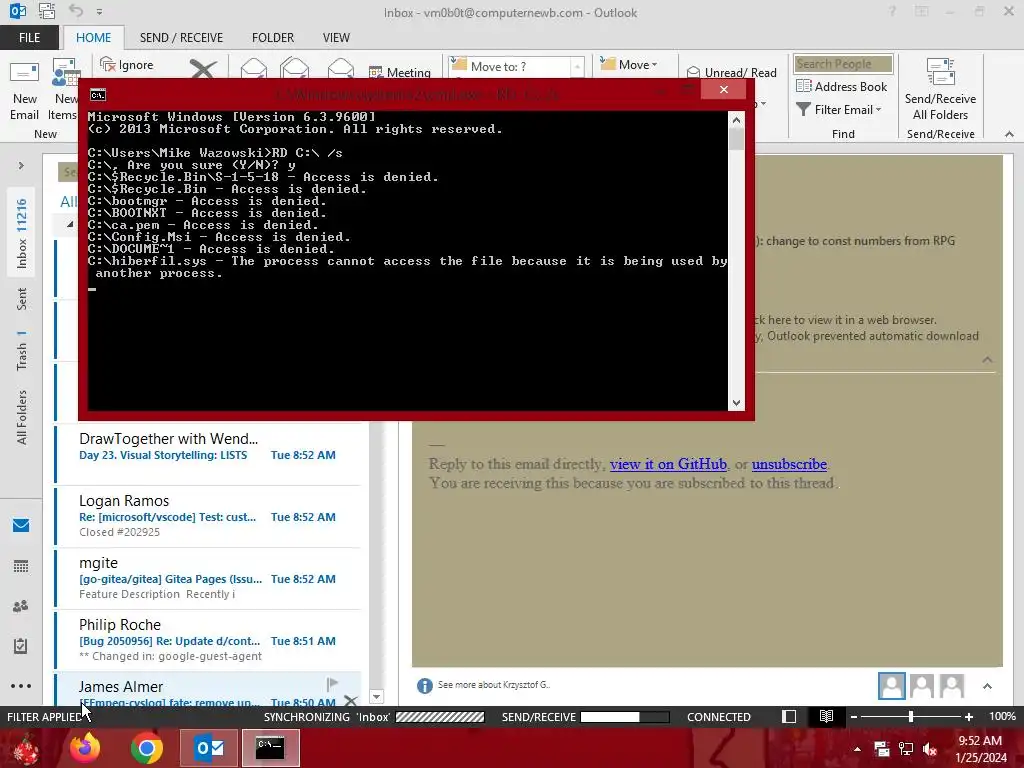Open Firefox from the taskbar
Image resolution: width=1024 pixels, height=768 pixels.
85,748
